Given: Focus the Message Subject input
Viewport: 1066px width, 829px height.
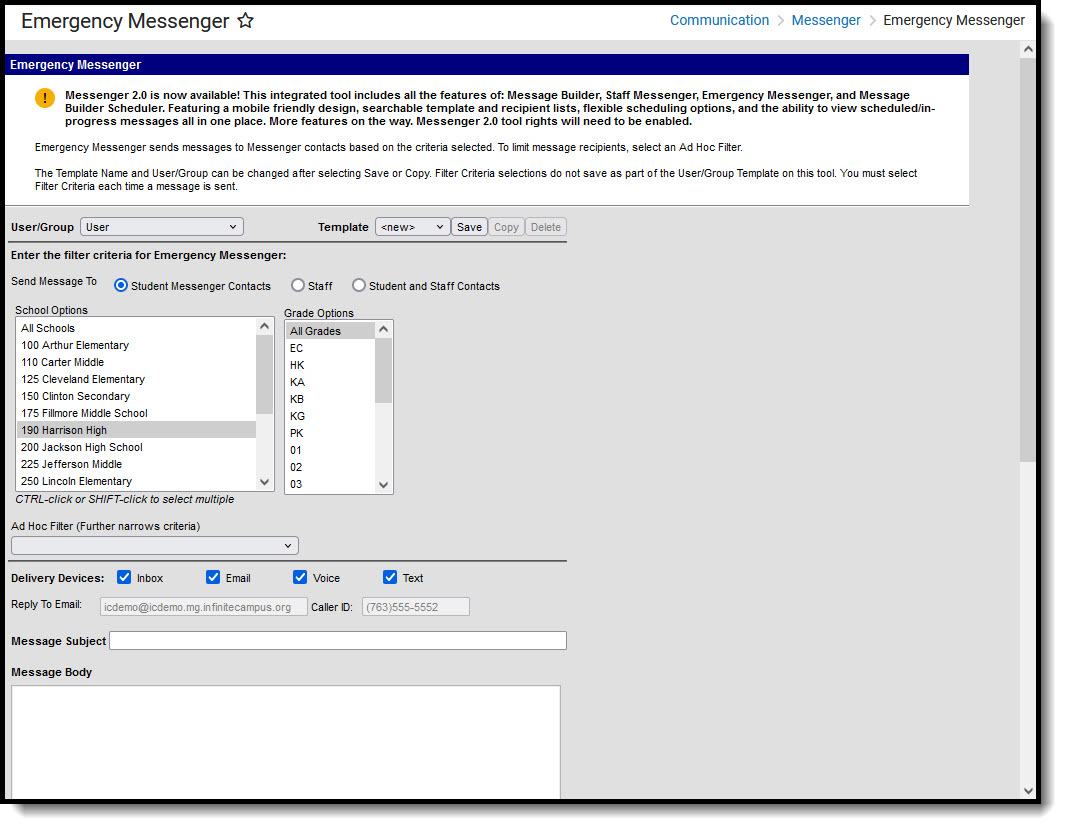Looking at the screenshot, I should (338, 641).
